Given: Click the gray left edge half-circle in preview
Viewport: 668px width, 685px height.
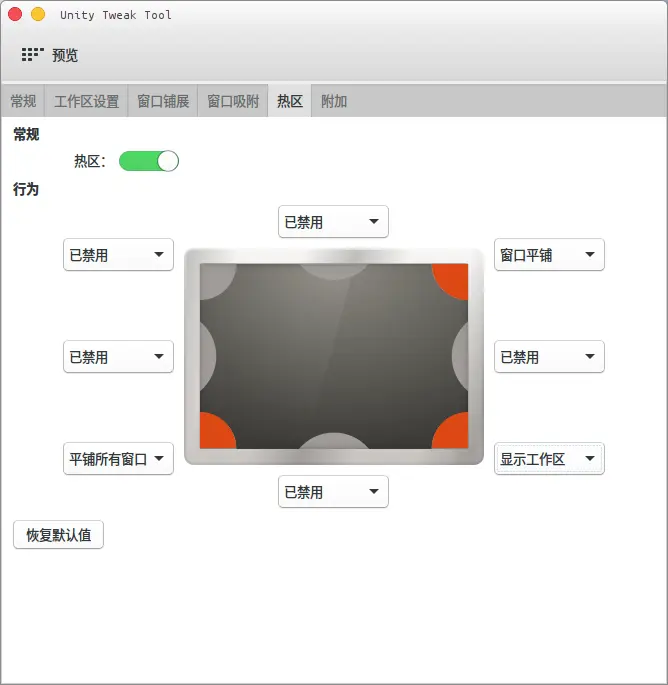Looking at the screenshot, I should [x=207, y=356].
